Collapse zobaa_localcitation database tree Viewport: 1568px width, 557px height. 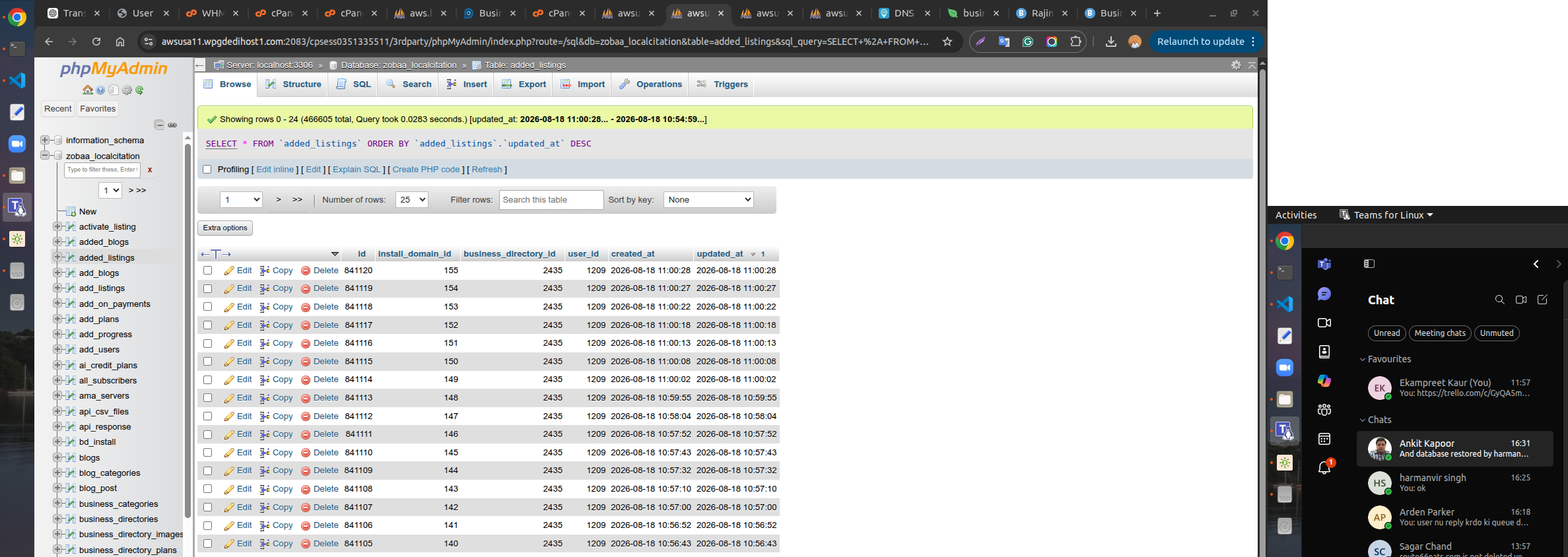[x=45, y=156]
